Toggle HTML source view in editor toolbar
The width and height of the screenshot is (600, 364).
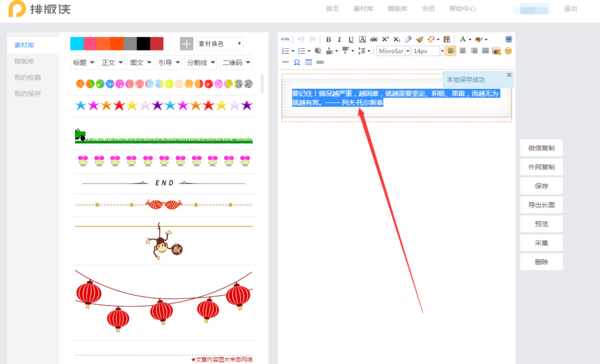click(x=285, y=39)
